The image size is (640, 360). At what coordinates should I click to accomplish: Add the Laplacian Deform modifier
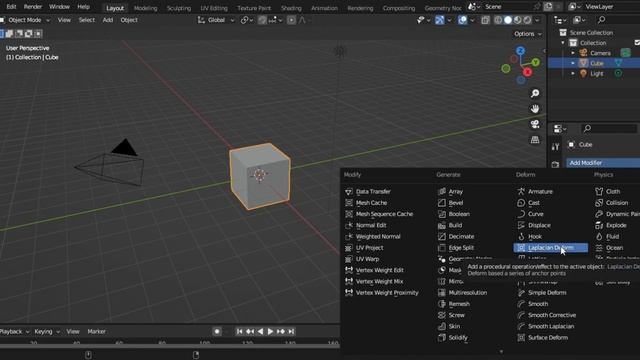pyautogui.click(x=551, y=248)
